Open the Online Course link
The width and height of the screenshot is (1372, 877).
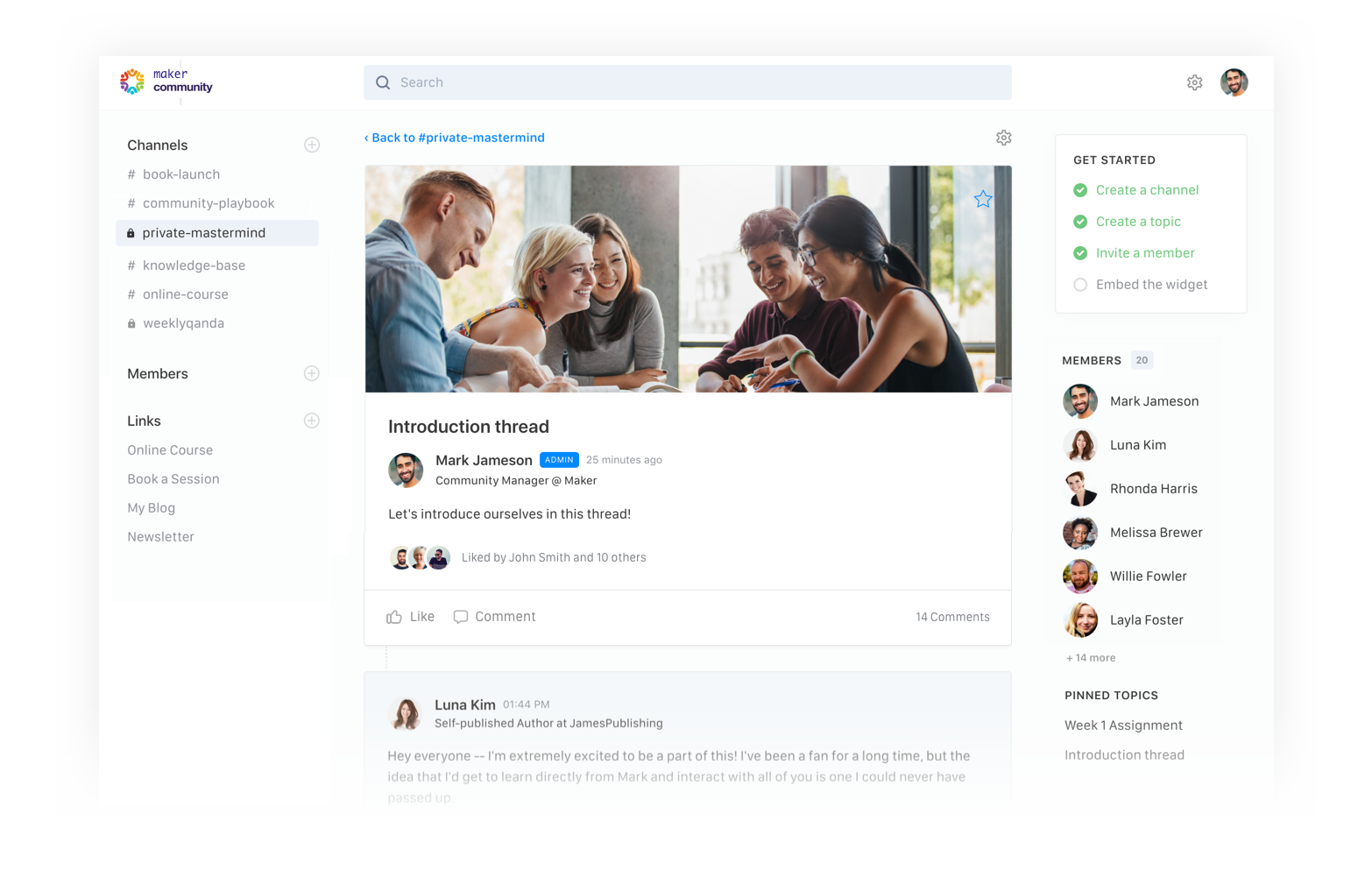point(170,450)
